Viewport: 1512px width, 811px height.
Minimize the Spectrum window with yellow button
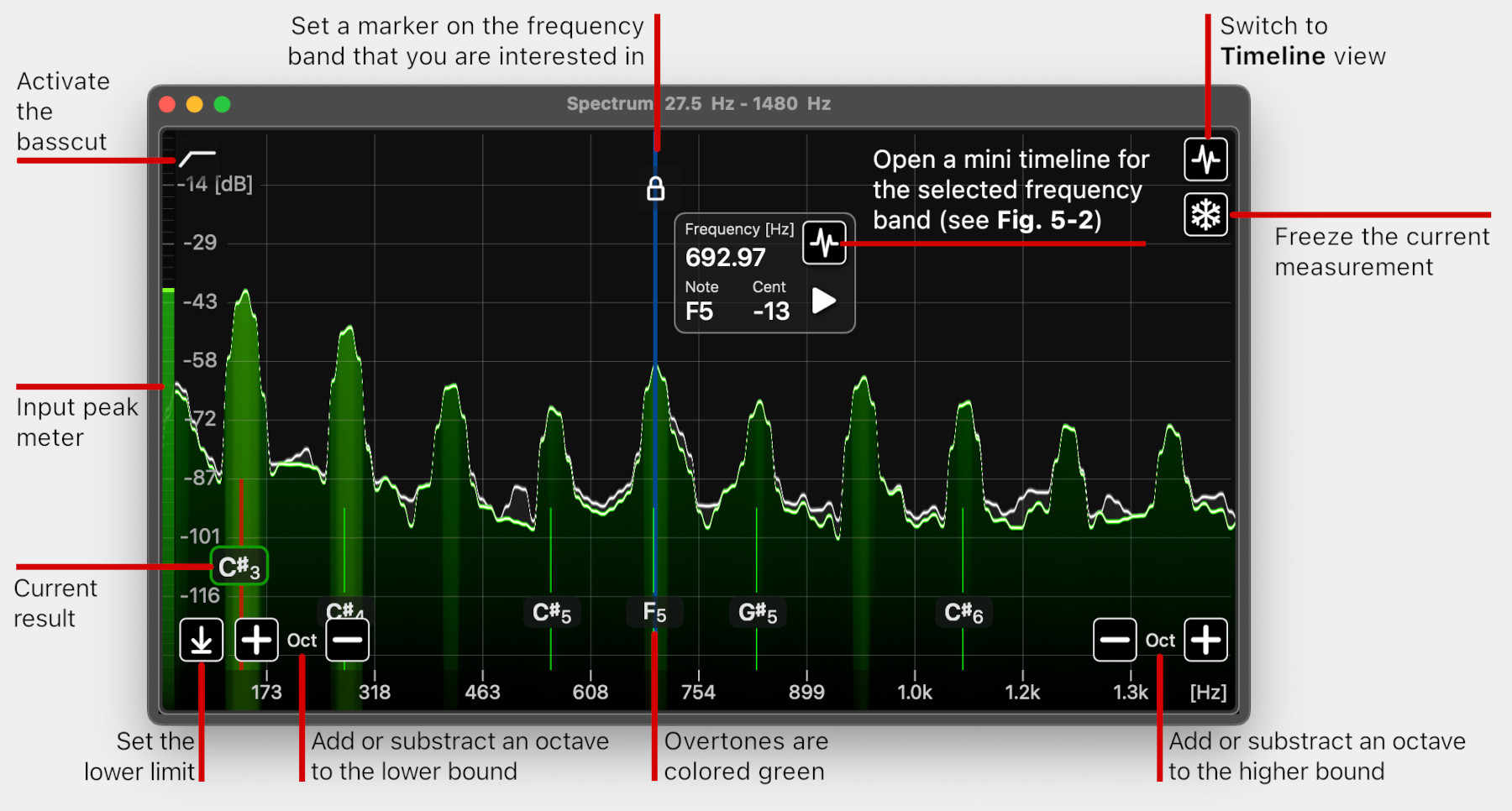[194, 104]
